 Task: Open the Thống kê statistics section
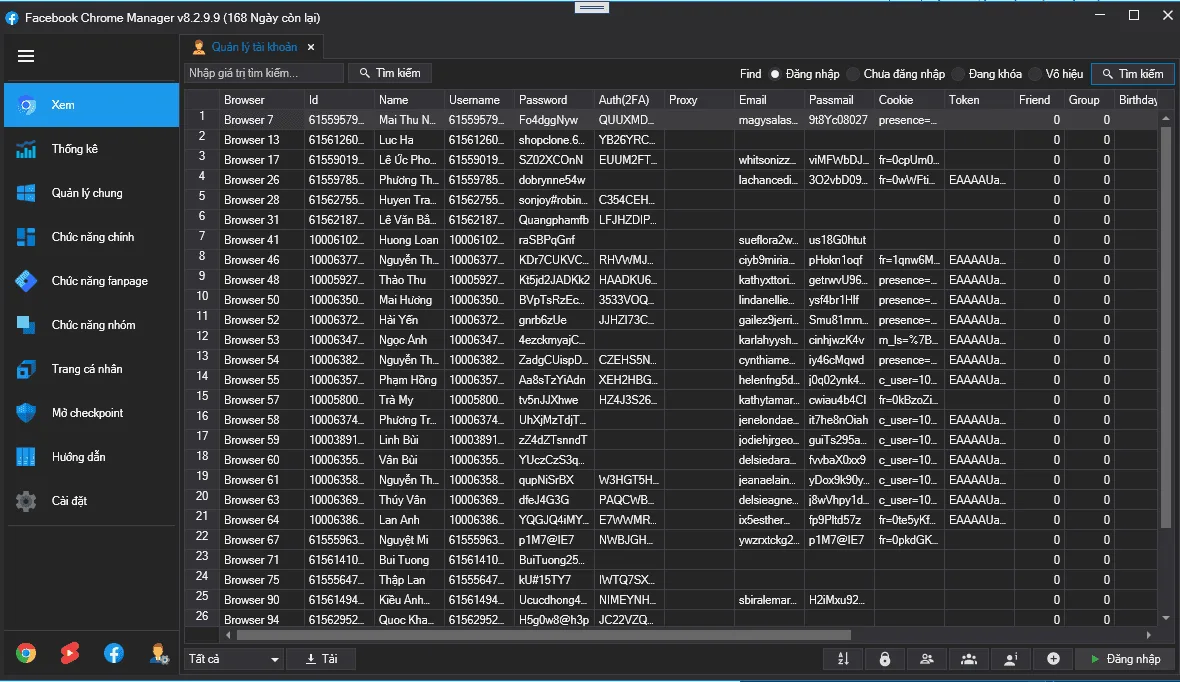tap(91, 149)
